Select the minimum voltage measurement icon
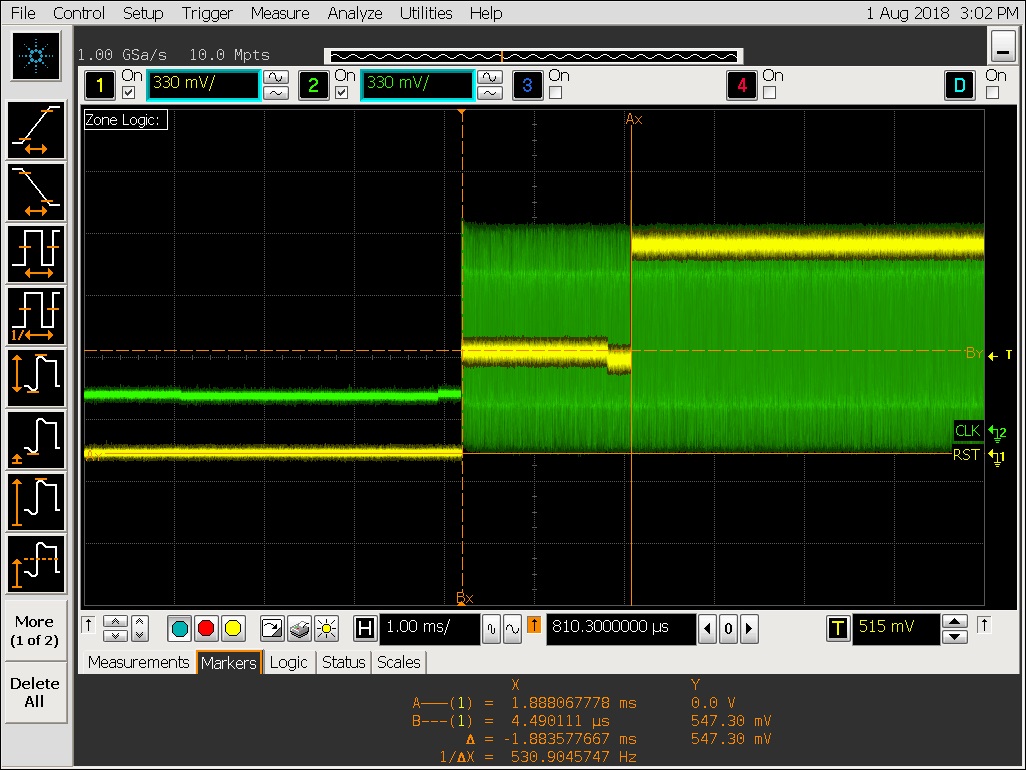 click(x=36, y=440)
